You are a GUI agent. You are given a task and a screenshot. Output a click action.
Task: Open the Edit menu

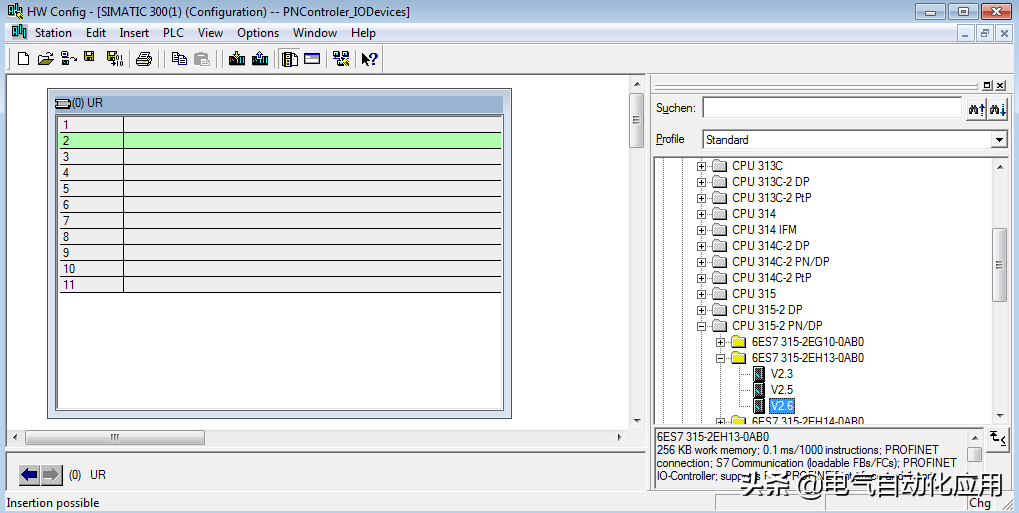(96, 33)
